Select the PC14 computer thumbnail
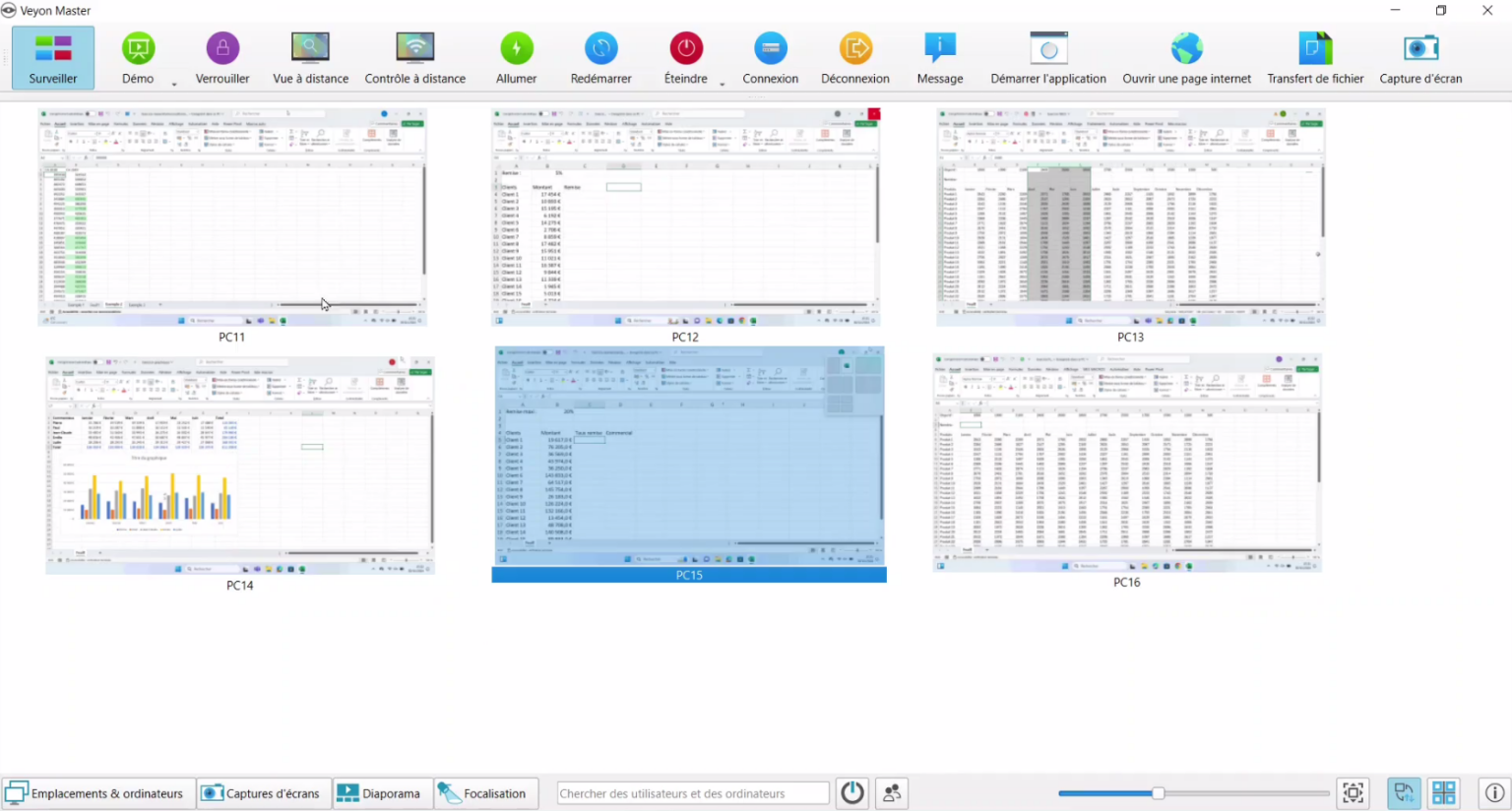 tap(239, 466)
